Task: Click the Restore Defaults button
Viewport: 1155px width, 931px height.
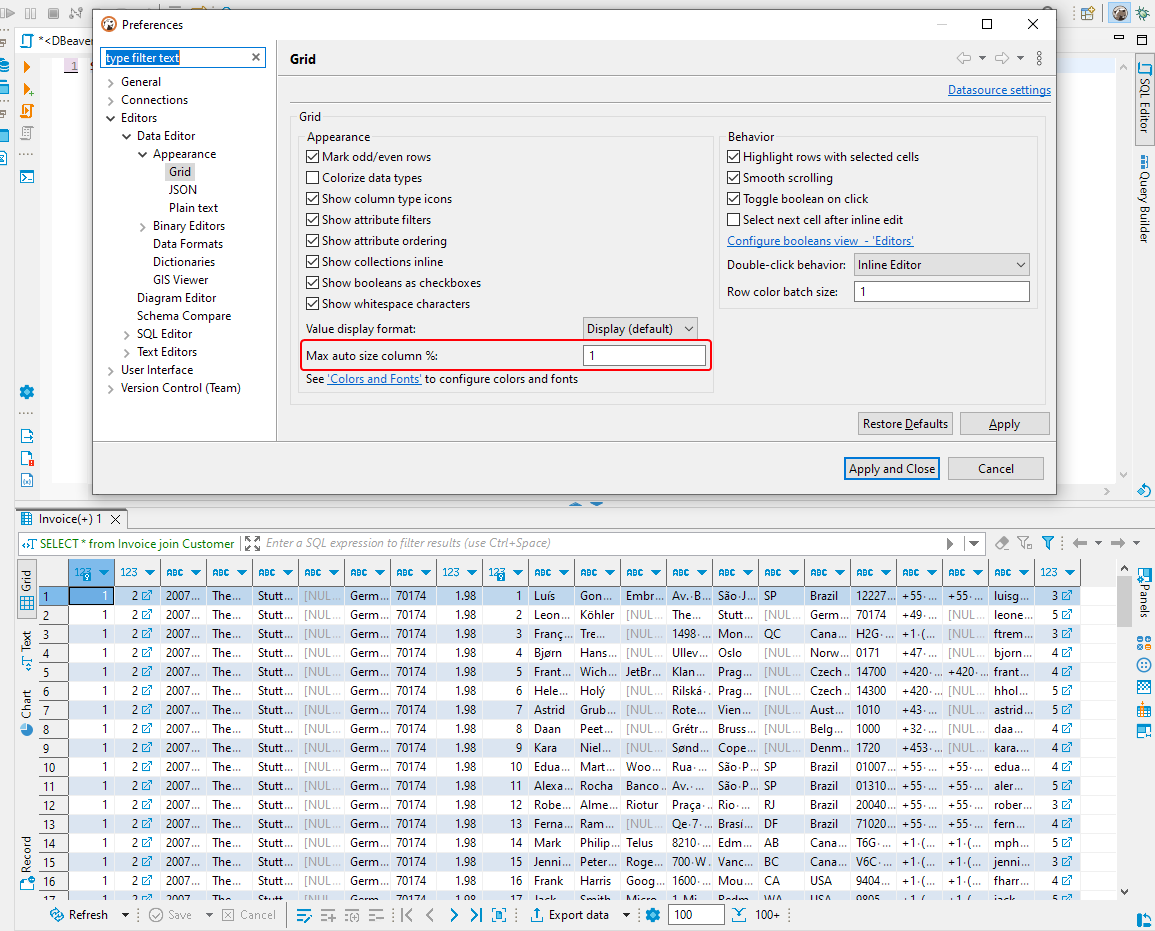Action: (904, 423)
